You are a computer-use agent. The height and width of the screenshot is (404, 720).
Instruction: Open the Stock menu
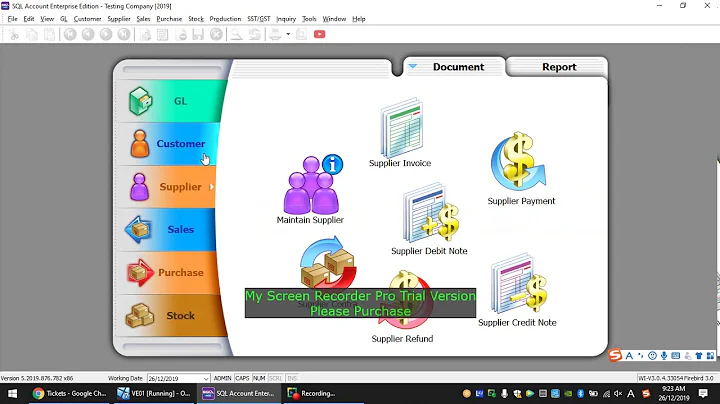196,19
